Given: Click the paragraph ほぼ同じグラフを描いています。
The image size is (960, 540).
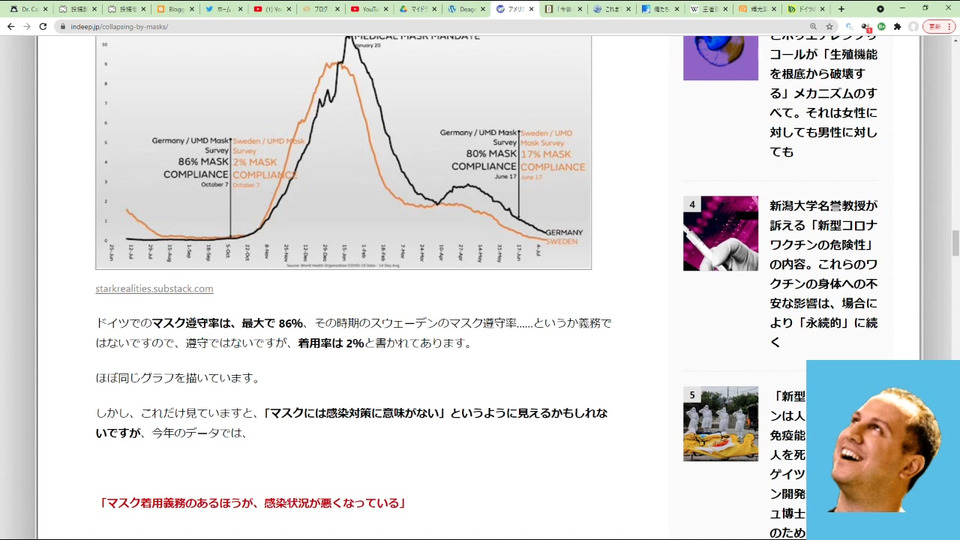Looking at the screenshot, I should [179, 378].
